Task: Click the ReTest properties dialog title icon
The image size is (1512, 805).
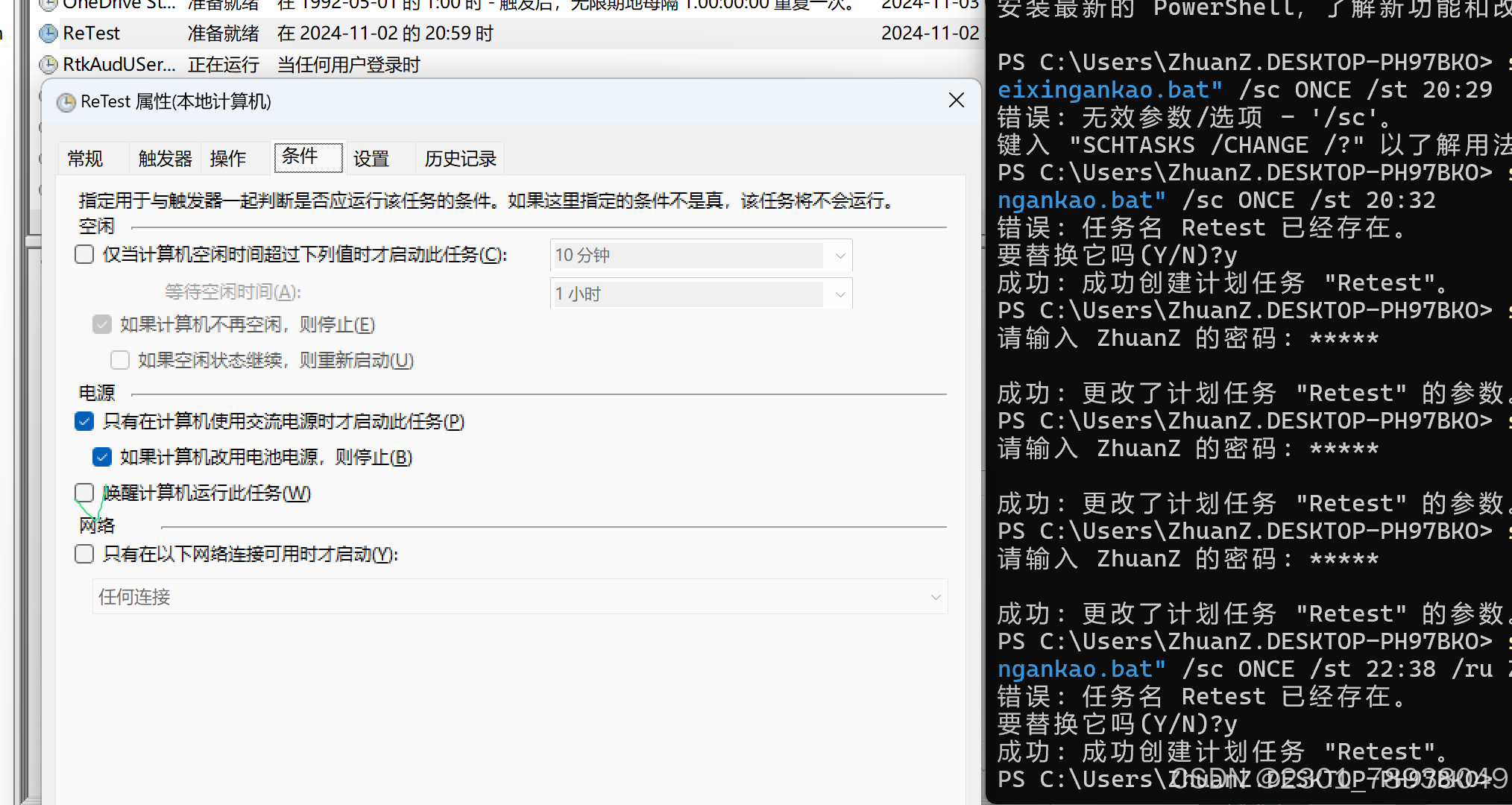Action: pos(66,102)
